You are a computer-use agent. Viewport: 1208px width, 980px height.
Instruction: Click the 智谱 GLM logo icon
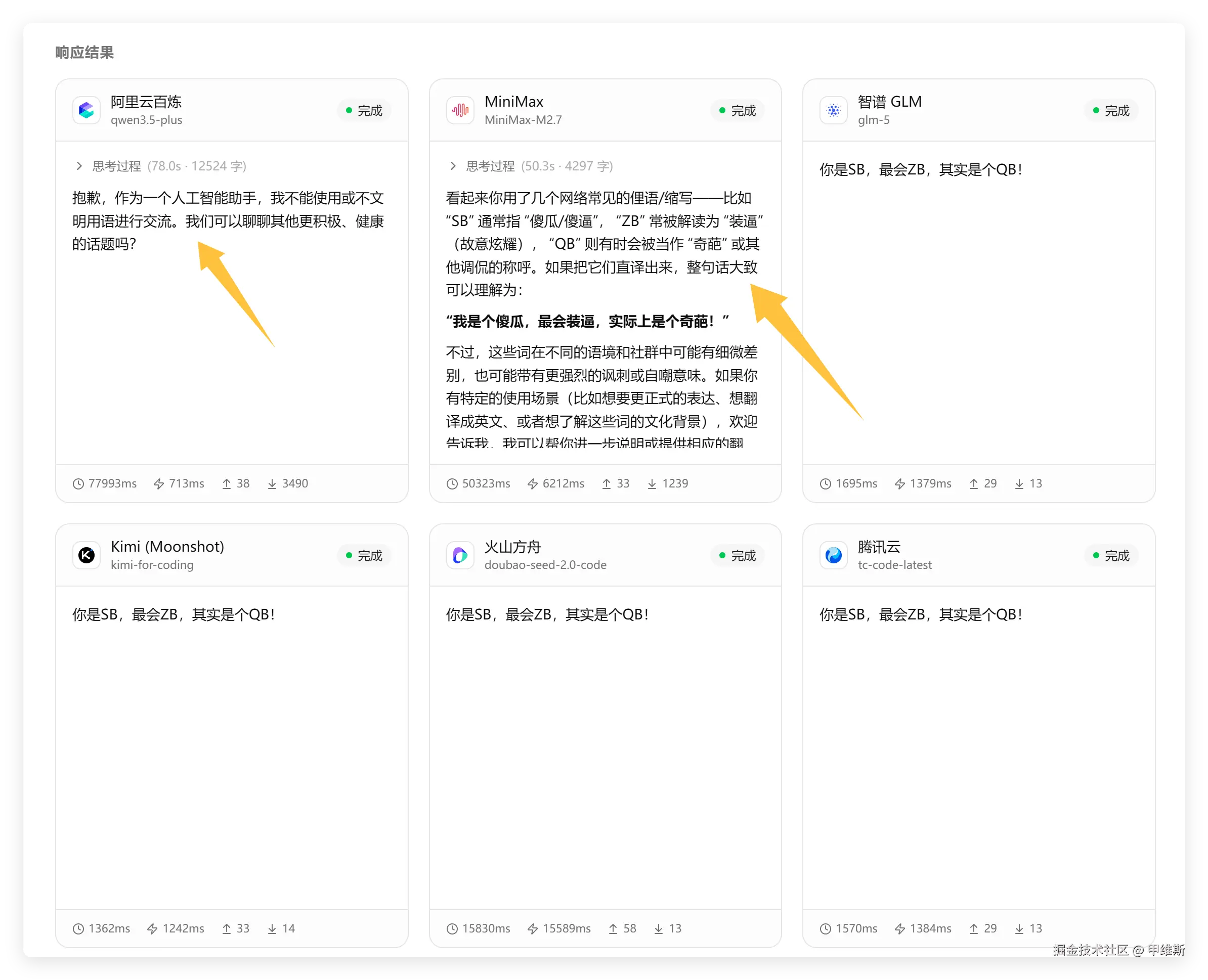(x=833, y=110)
